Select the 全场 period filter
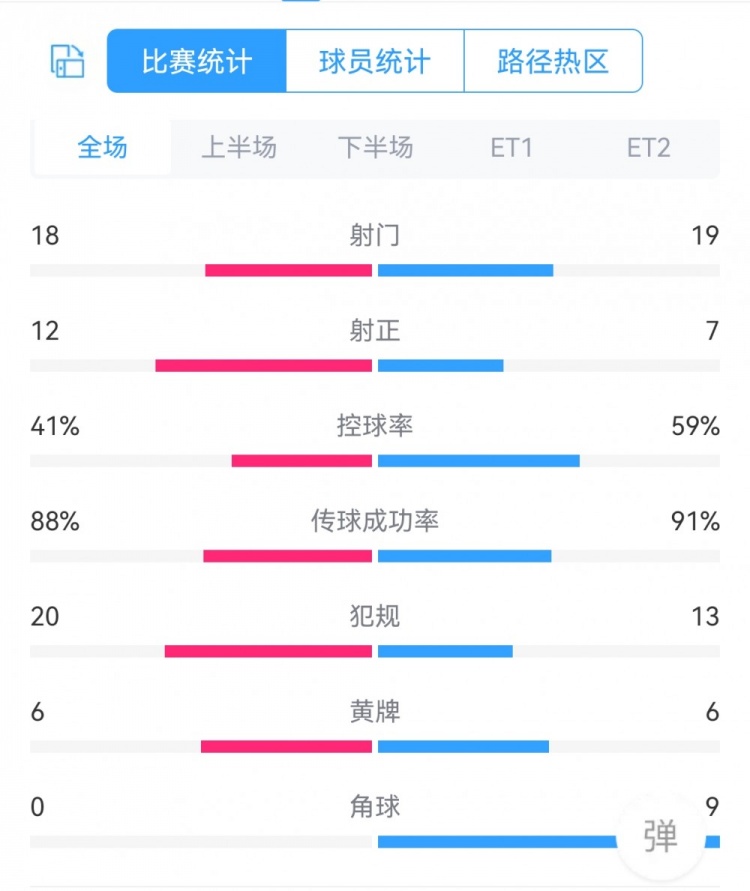 tap(102, 149)
